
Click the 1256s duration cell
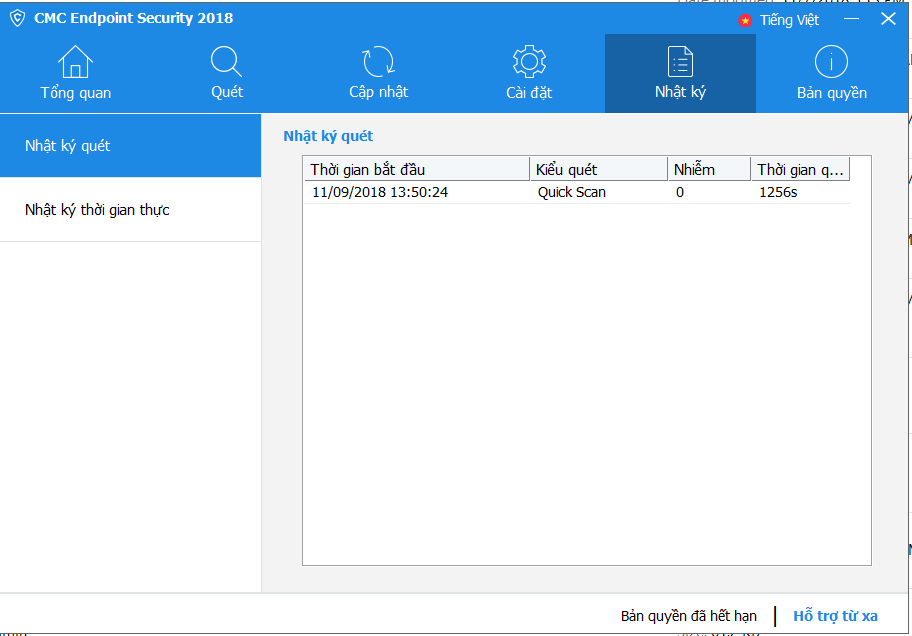pyautogui.click(x=778, y=192)
